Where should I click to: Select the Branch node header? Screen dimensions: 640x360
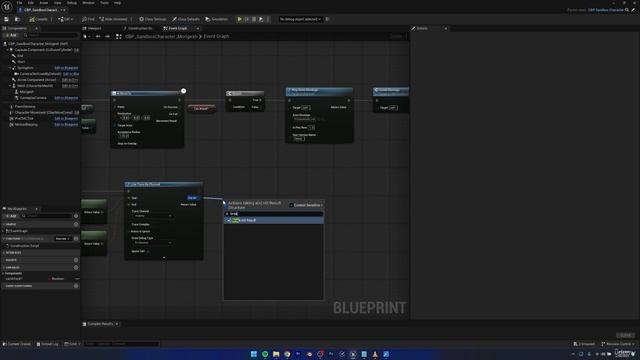[245, 93]
